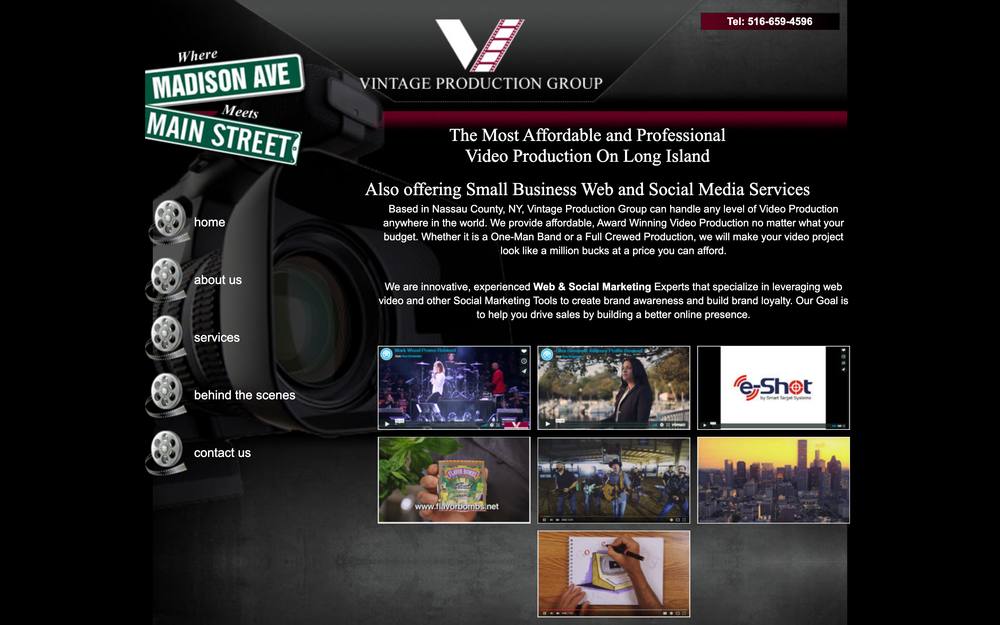Open the hand-drawing sketch video thumbnail
This screenshot has height=625, width=1000.
[x=614, y=573]
